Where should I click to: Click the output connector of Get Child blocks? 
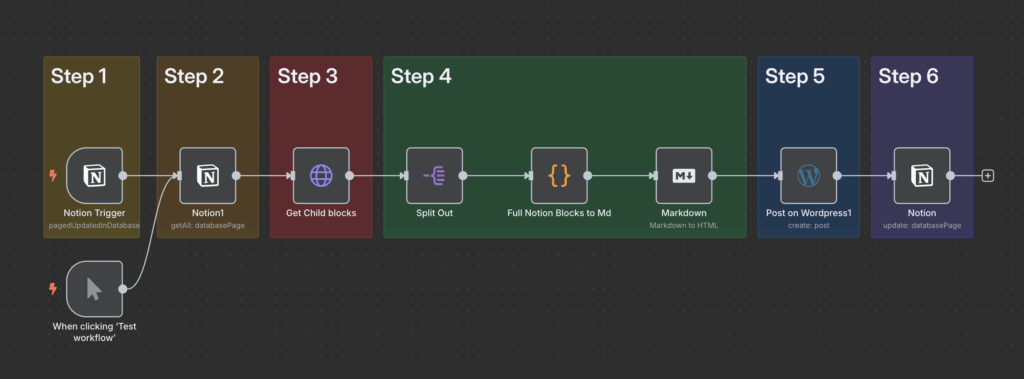point(349,176)
